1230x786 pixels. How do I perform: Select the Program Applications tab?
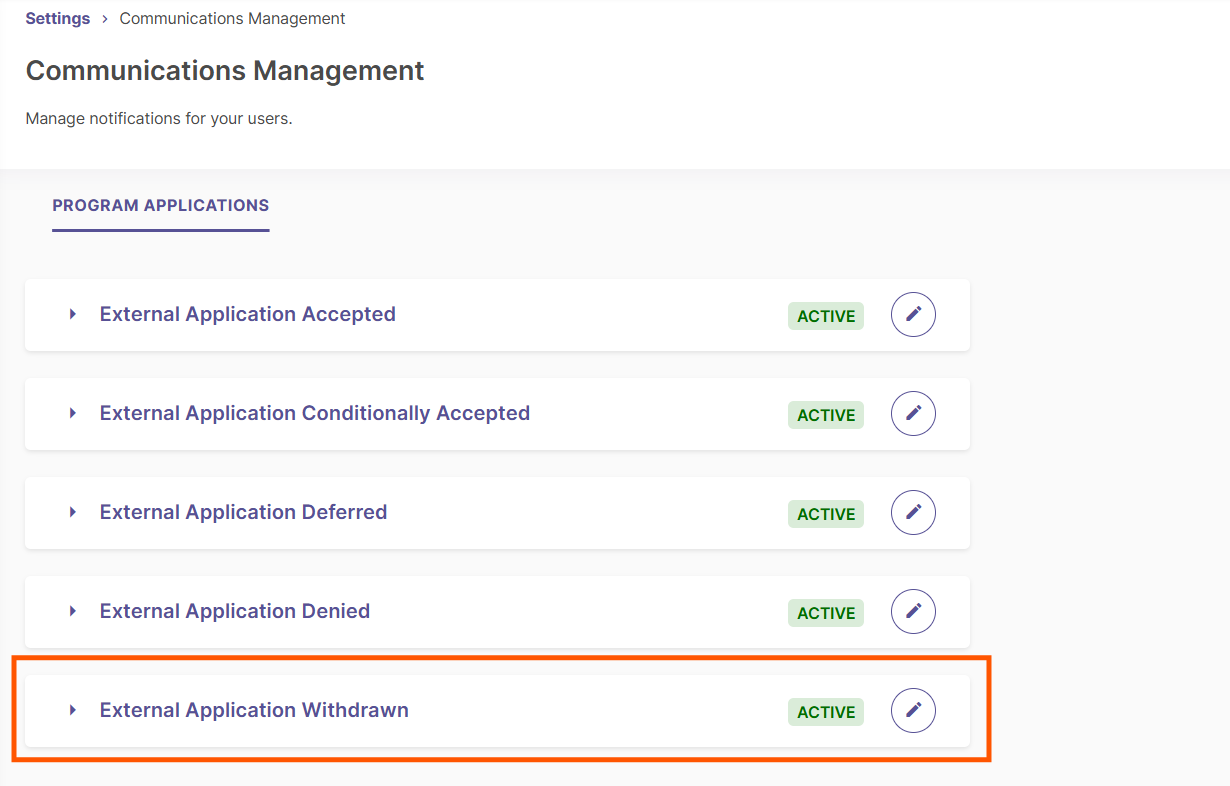click(161, 206)
